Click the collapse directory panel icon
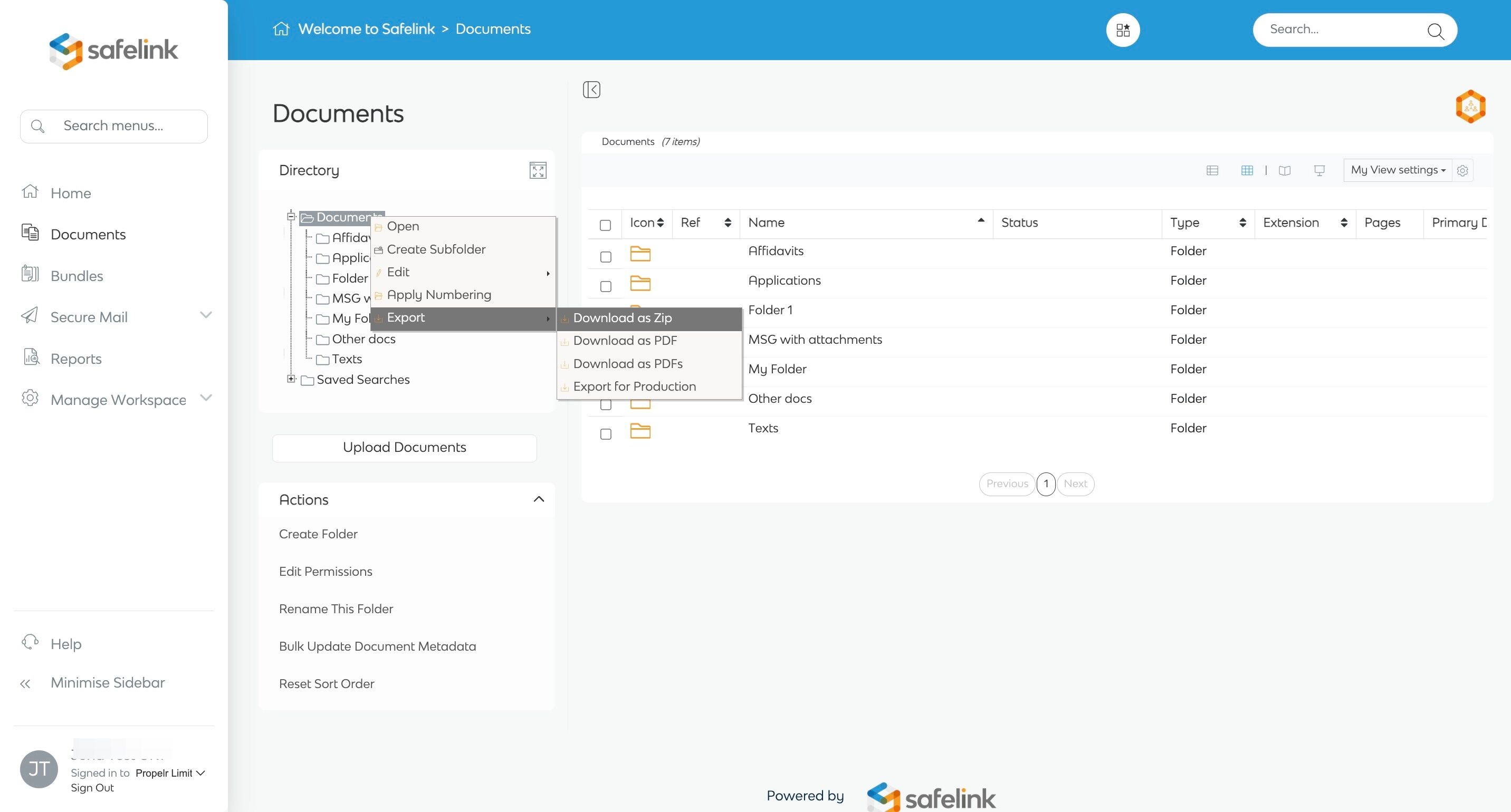The height and width of the screenshot is (812, 1511). click(x=591, y=90)
